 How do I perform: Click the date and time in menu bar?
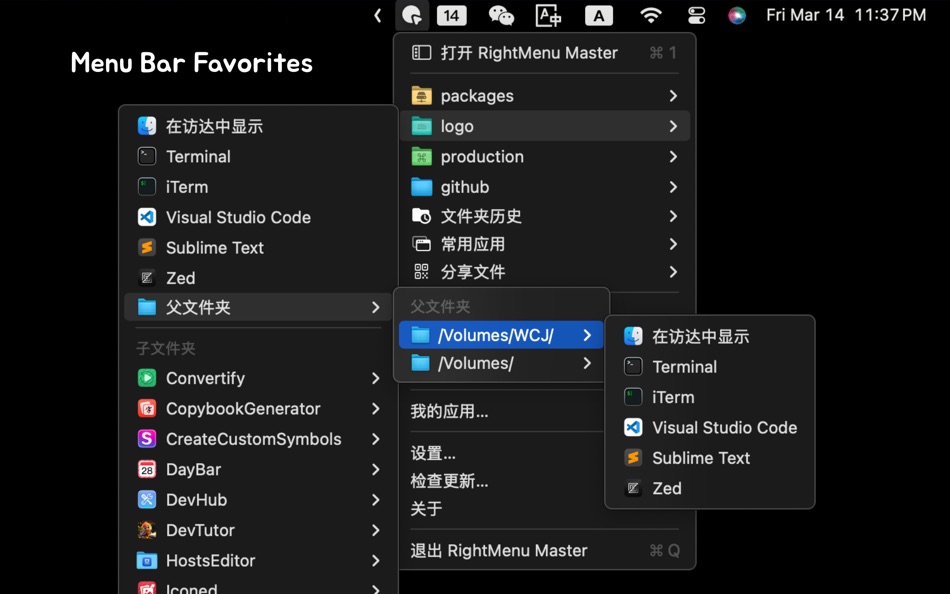click(846, 15)
